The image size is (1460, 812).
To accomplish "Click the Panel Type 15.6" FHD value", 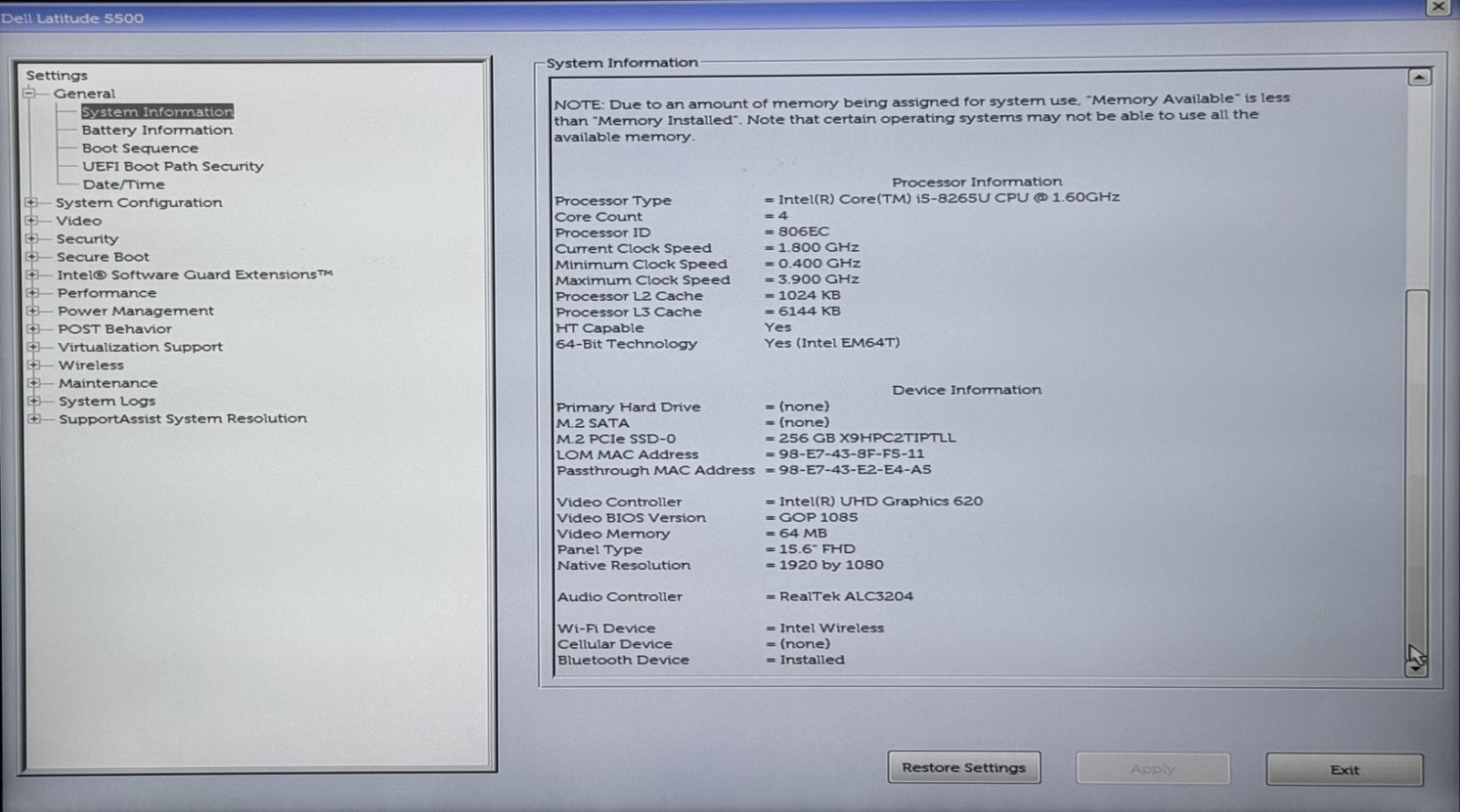I will pyautogui.click(x=818, y=549).
